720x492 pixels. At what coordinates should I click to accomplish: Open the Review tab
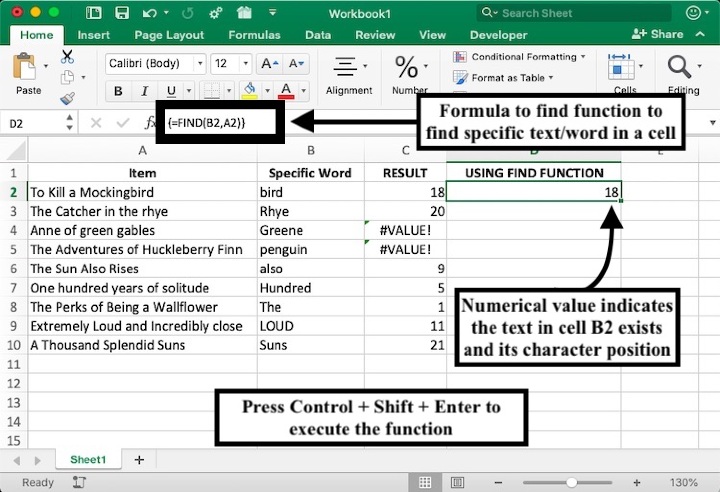tap(375, 35)
